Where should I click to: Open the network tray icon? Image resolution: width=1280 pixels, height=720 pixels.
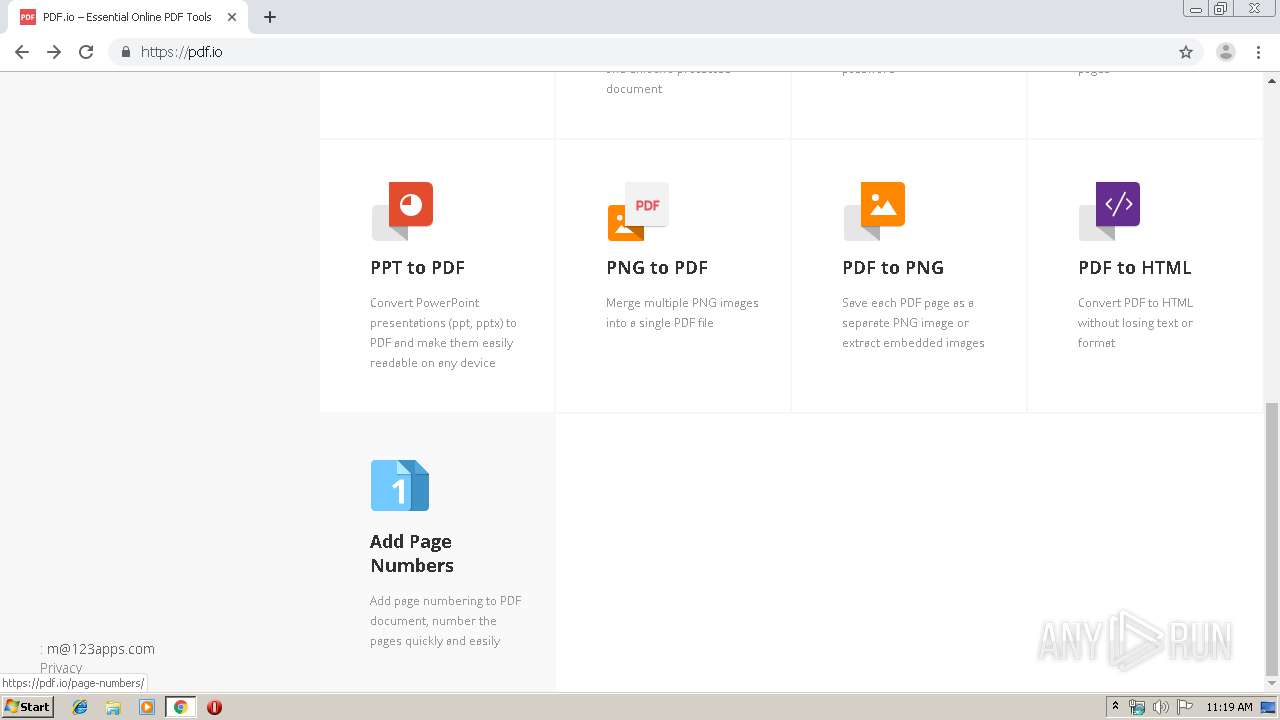pos(1137,707)
